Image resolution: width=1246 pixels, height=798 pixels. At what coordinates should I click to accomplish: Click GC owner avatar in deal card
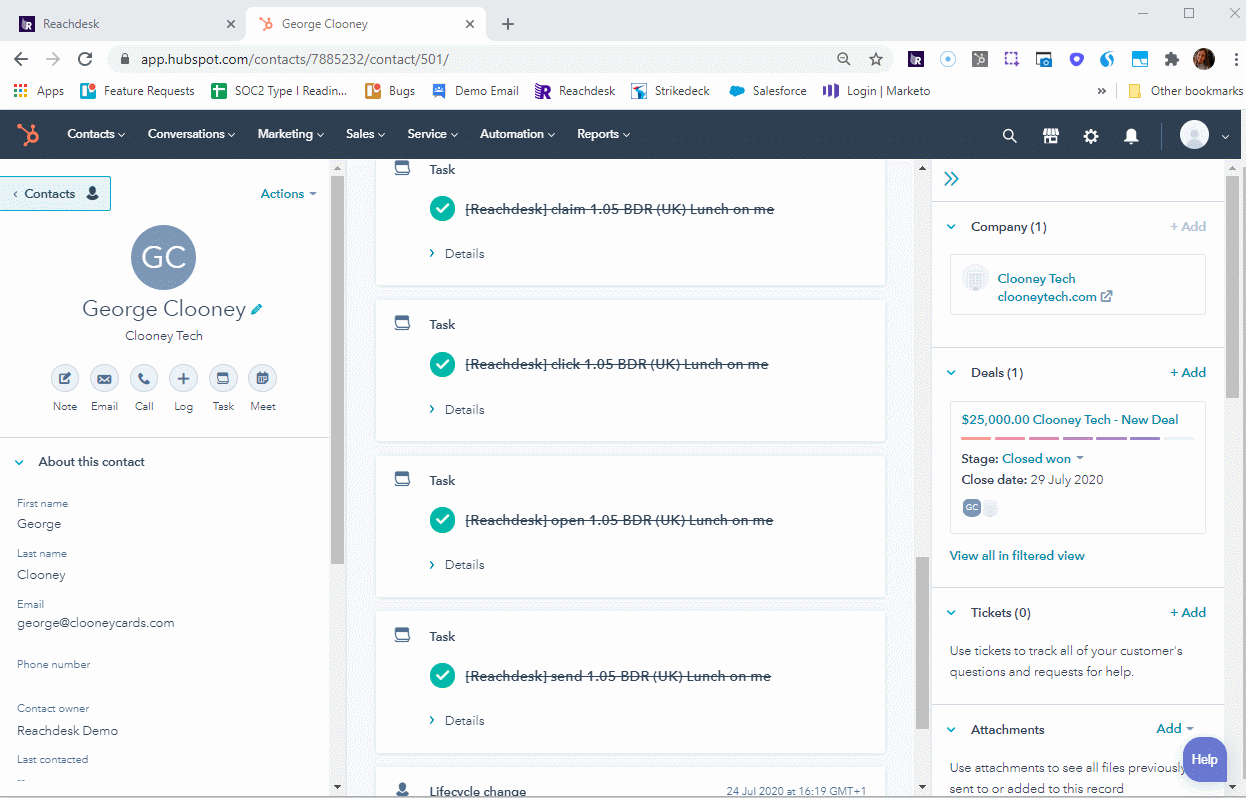click(971, 508)
